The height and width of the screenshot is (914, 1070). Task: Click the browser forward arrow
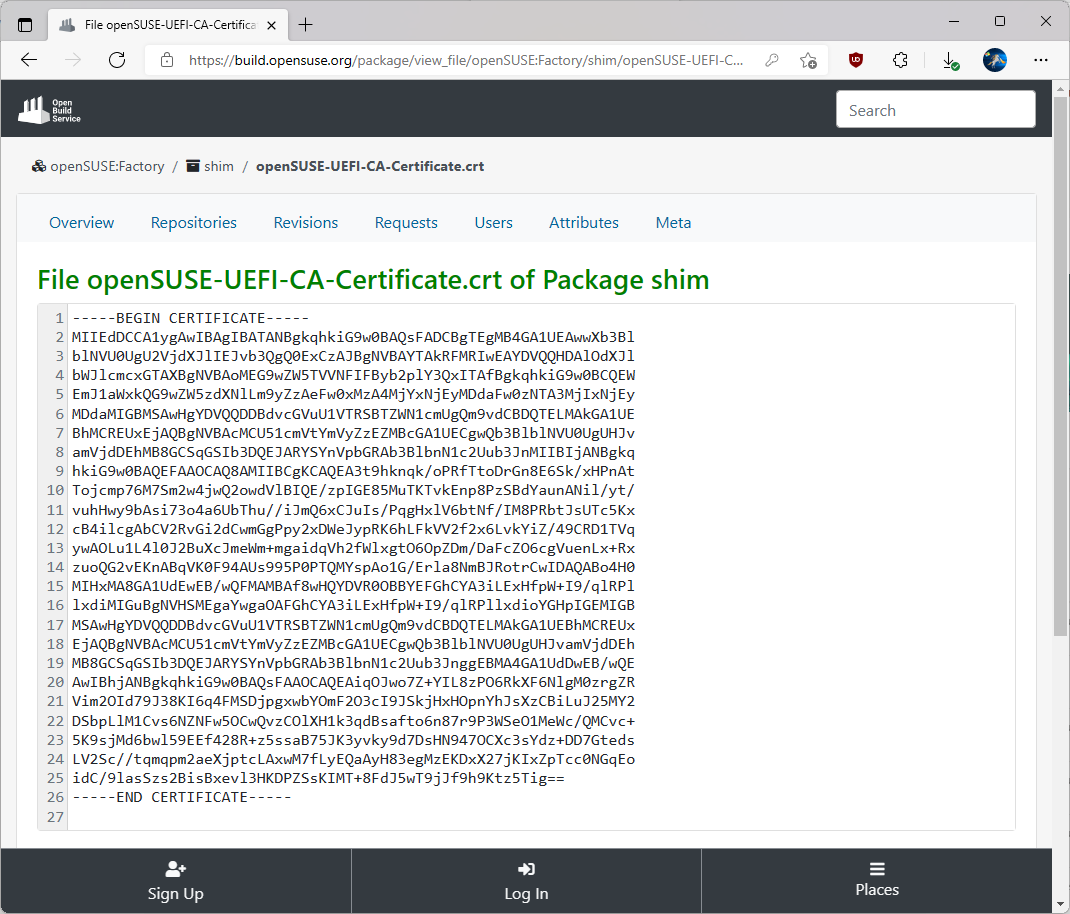pos(72,60)
